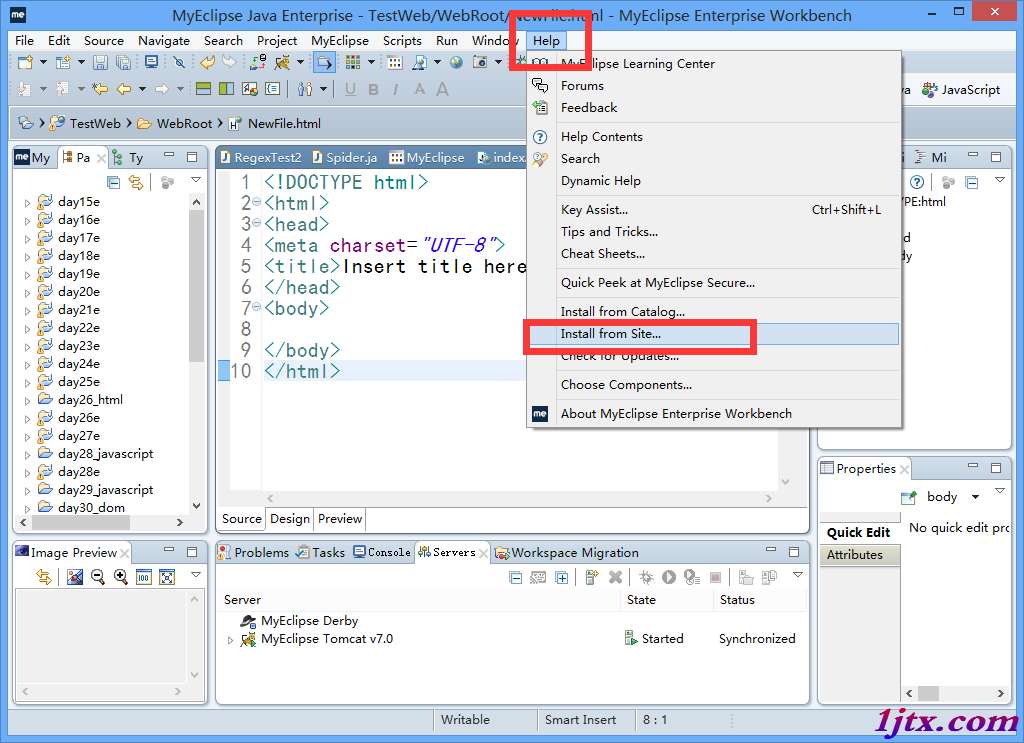Close the Servers tab with X
The image size is (1024, 743).
pos(483,554)
